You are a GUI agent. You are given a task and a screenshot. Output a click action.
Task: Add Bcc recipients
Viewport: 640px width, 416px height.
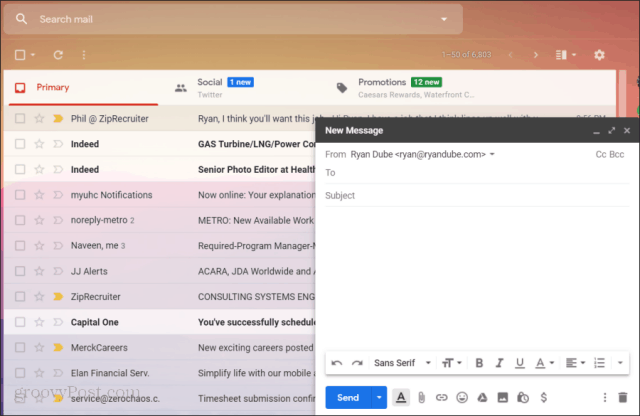tap(616, 154)
